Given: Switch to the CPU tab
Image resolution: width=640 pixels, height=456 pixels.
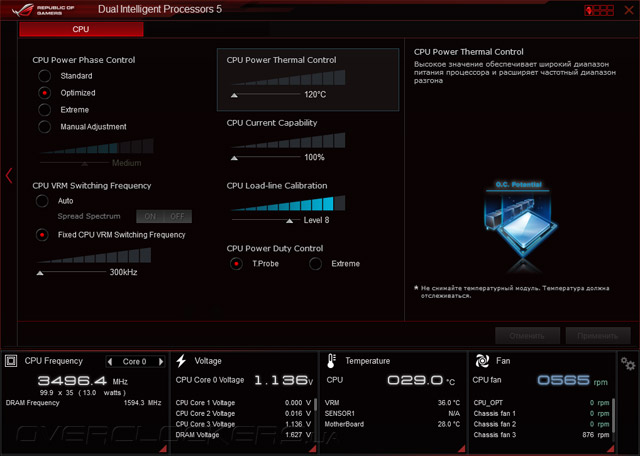Looking at the screenshot, I should tap(81, 29).
